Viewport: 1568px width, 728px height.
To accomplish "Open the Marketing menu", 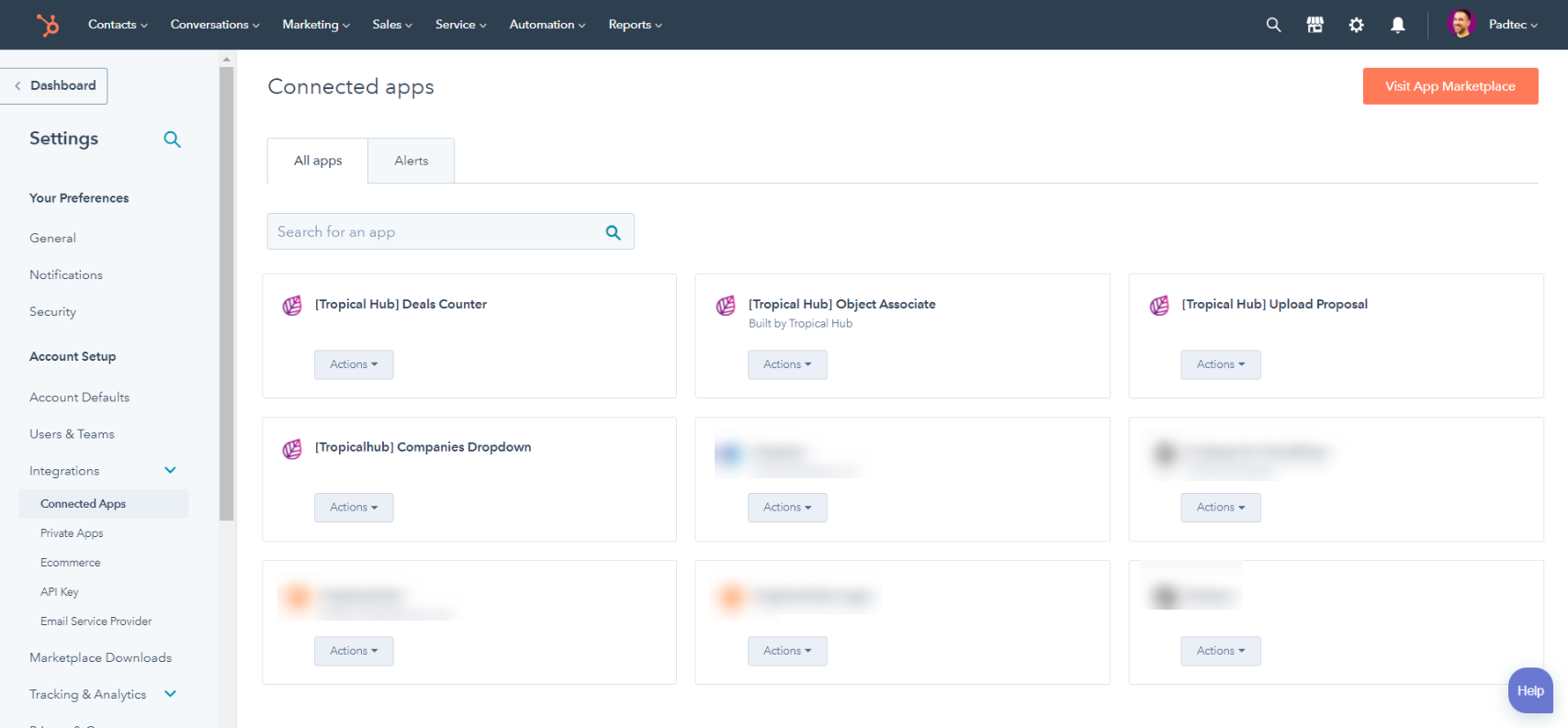I will pyautogui.click(x=316, y=25).
